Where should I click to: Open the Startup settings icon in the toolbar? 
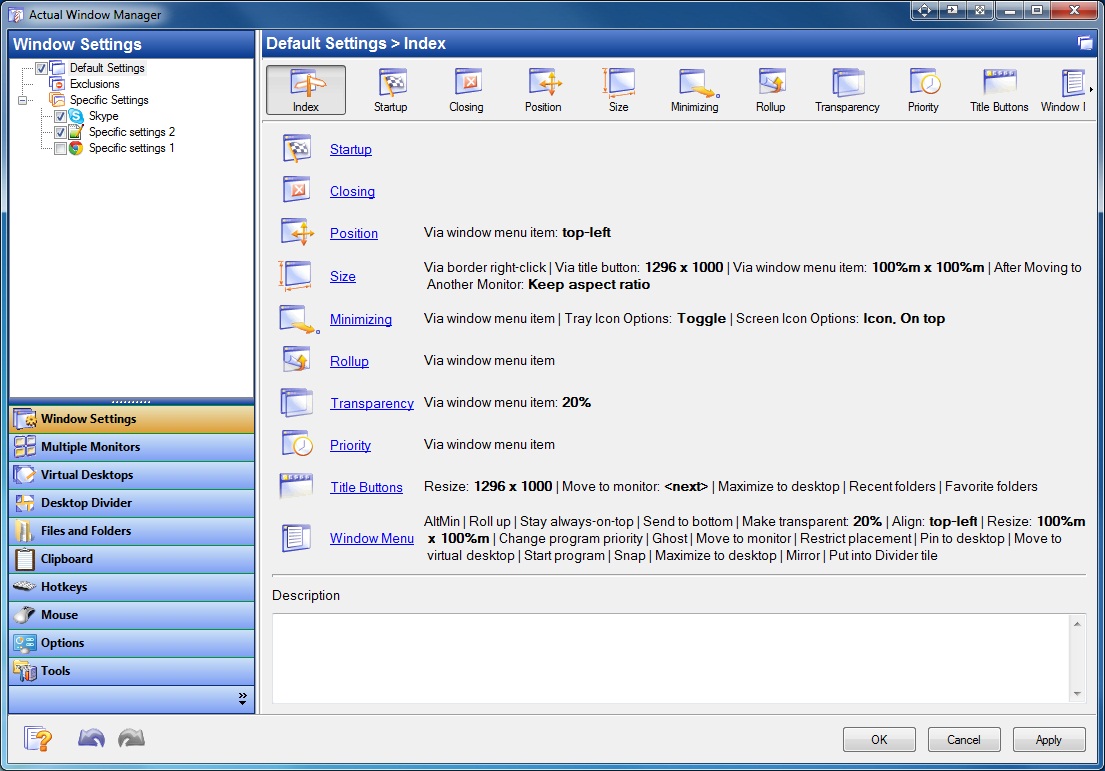coord(390,89)
